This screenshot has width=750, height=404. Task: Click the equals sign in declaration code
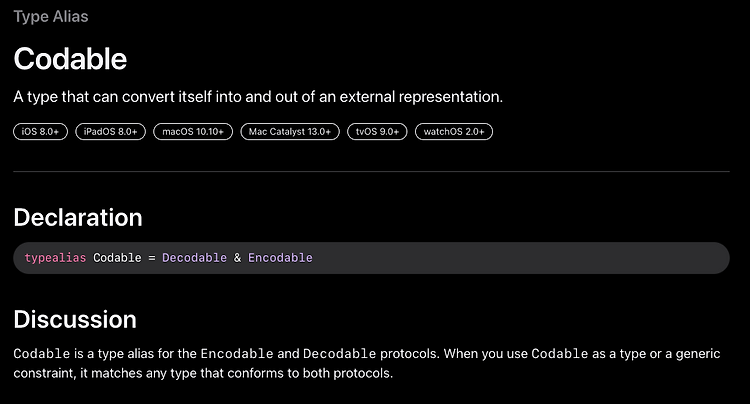pyautogui.click(x=152, y=258)
